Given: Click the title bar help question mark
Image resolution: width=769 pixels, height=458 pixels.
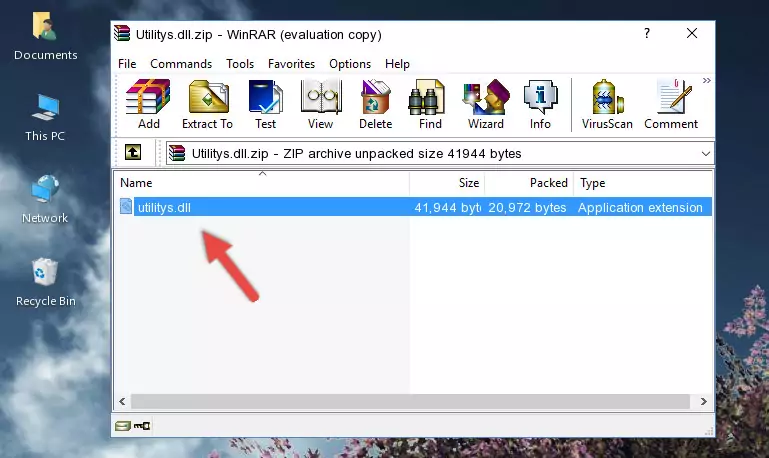Looking at the screenshot, I should coord(647,33).
